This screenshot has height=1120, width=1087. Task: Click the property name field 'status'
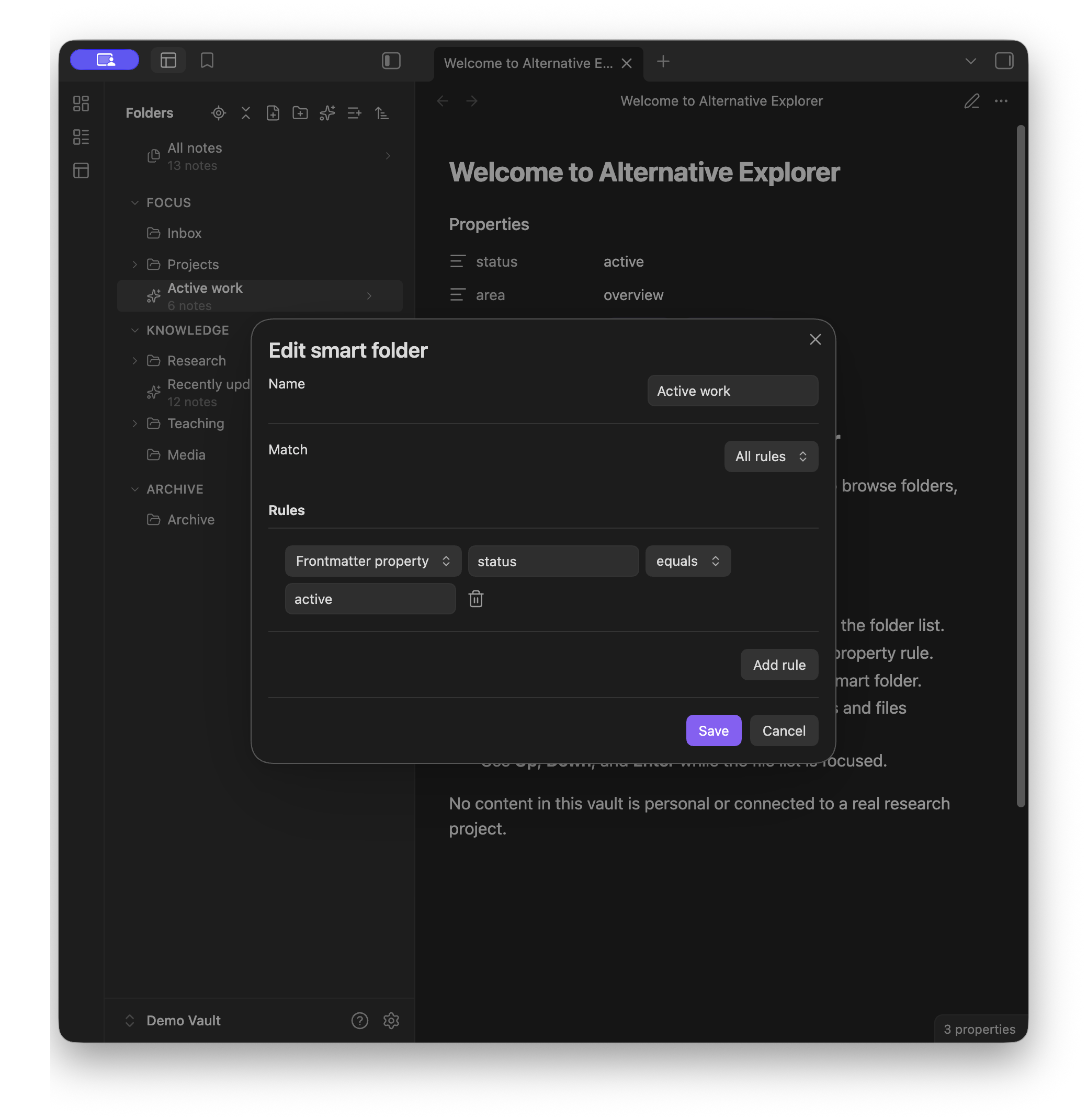coord(553,561)
